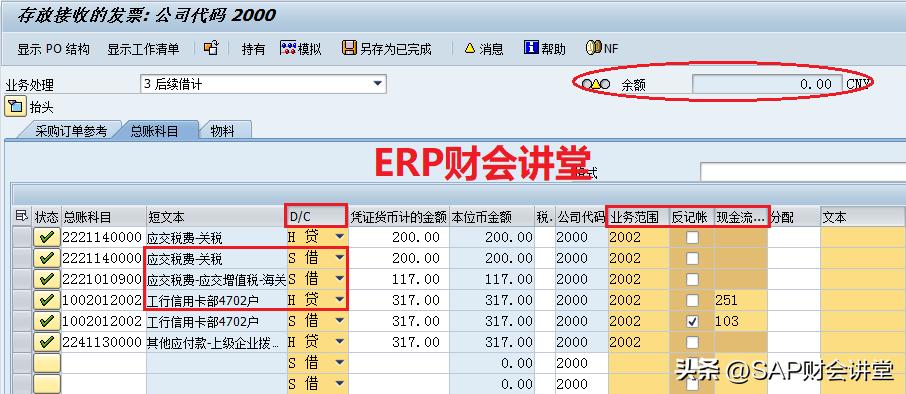Click the 凭证货币计的金额 column header
The height and width of the screenshot is (394, 906).
point(399,217)
